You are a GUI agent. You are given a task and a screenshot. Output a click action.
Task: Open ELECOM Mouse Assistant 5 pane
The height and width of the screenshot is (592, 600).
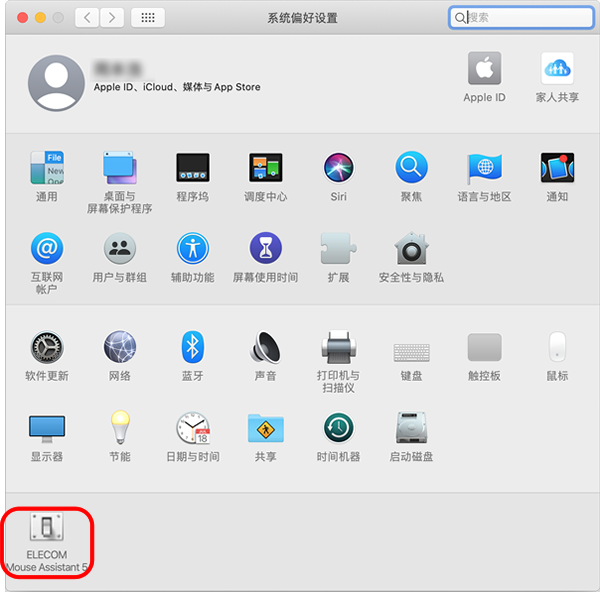click(47, 543)
